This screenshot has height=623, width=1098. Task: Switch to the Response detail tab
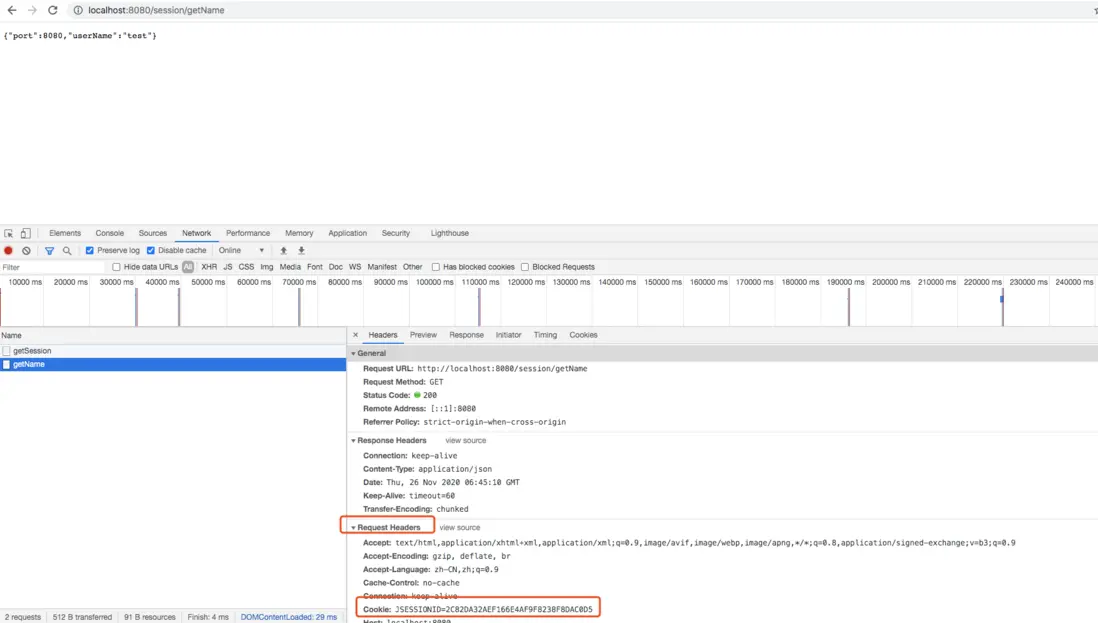click(x=466, y=335)
